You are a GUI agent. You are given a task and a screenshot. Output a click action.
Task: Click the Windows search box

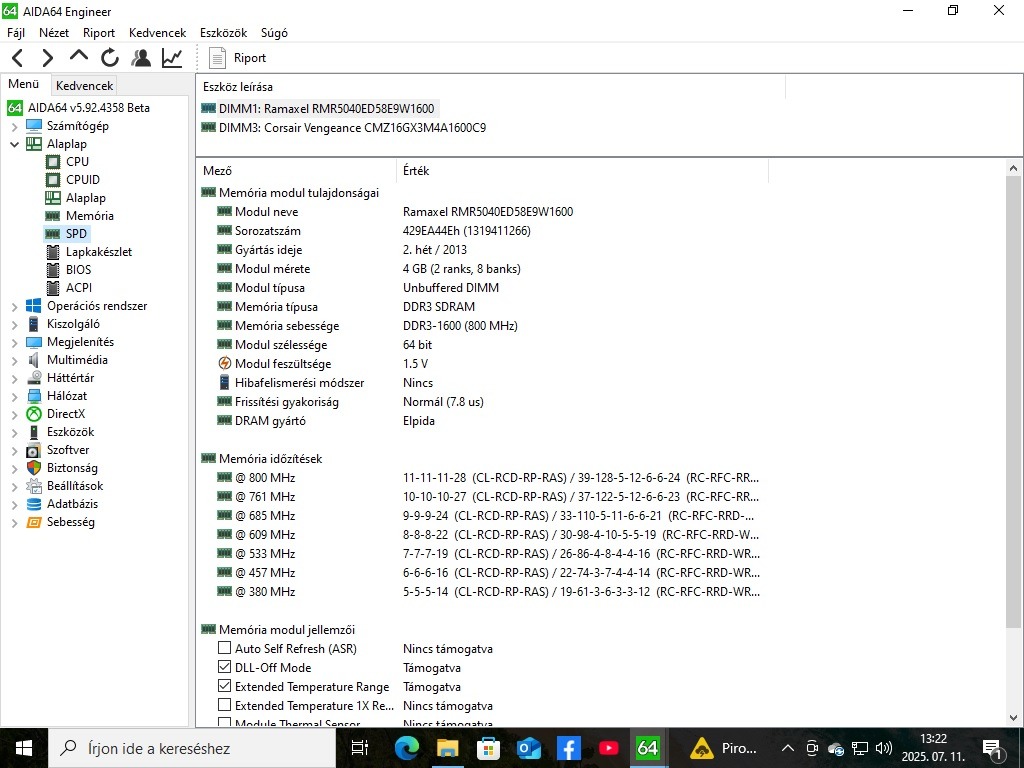coord(192,748)
